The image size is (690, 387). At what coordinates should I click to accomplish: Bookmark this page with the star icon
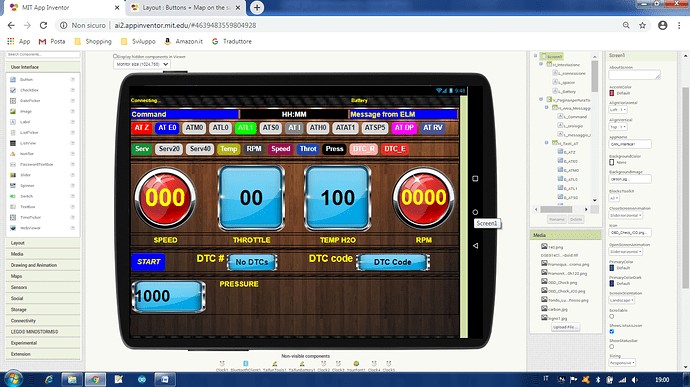[x=642, y=26]
